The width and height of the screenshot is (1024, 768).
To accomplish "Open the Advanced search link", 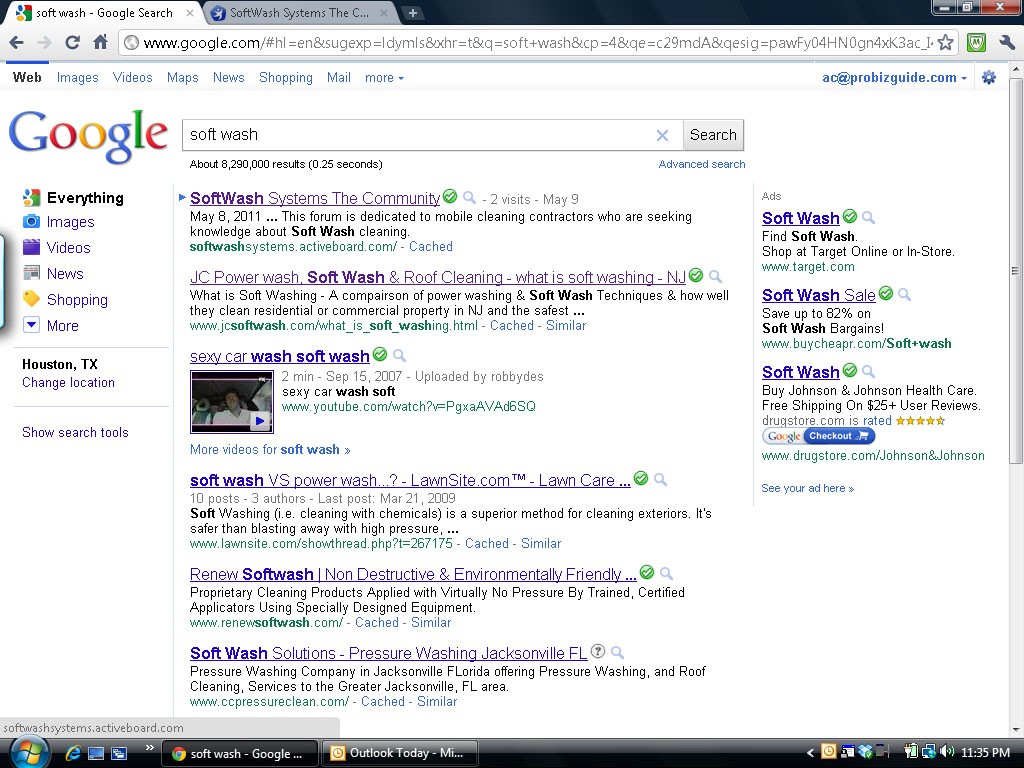I will pos(701,164).
